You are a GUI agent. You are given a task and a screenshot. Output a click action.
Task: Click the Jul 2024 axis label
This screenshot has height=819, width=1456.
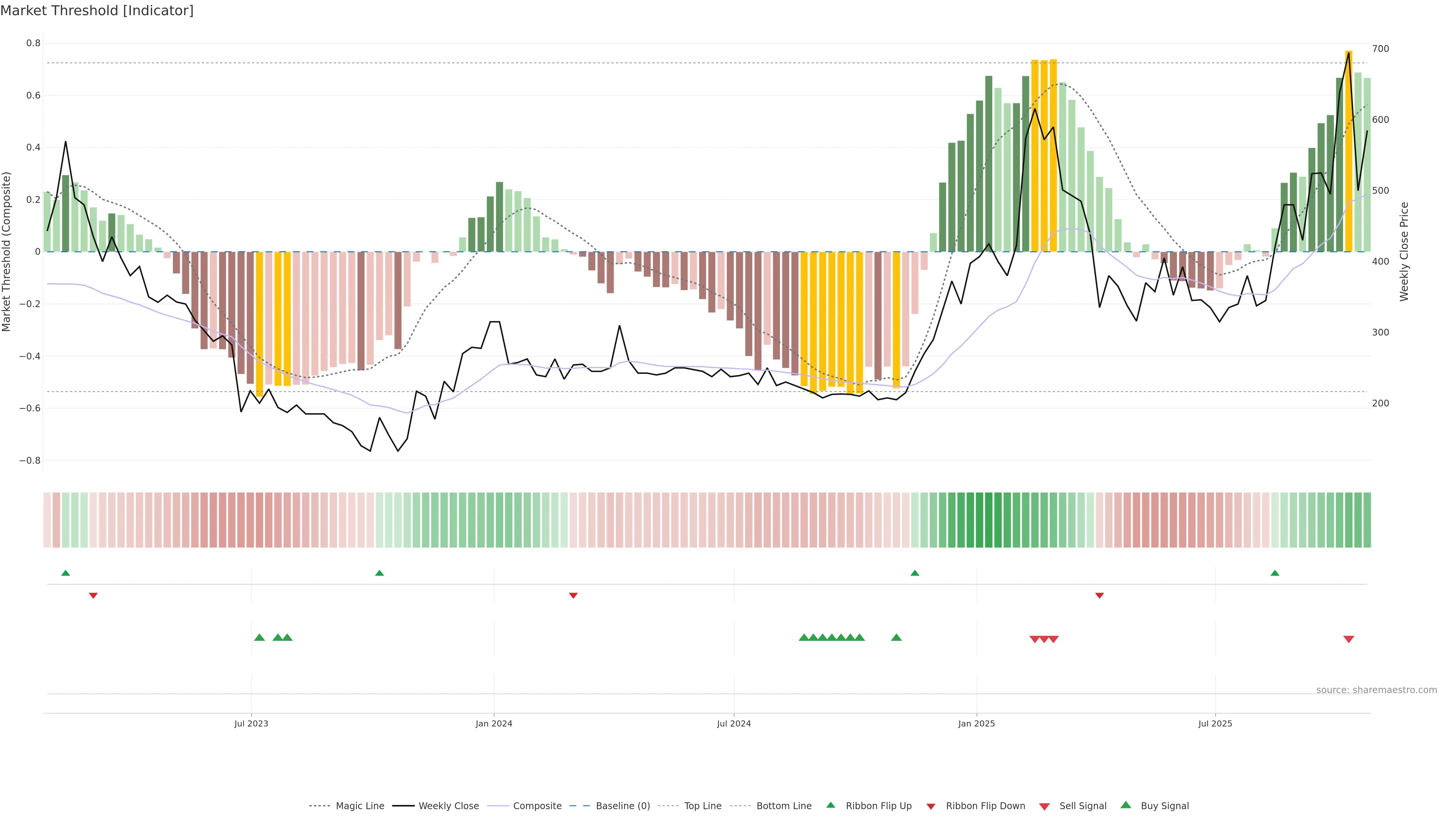pos(734,723)
